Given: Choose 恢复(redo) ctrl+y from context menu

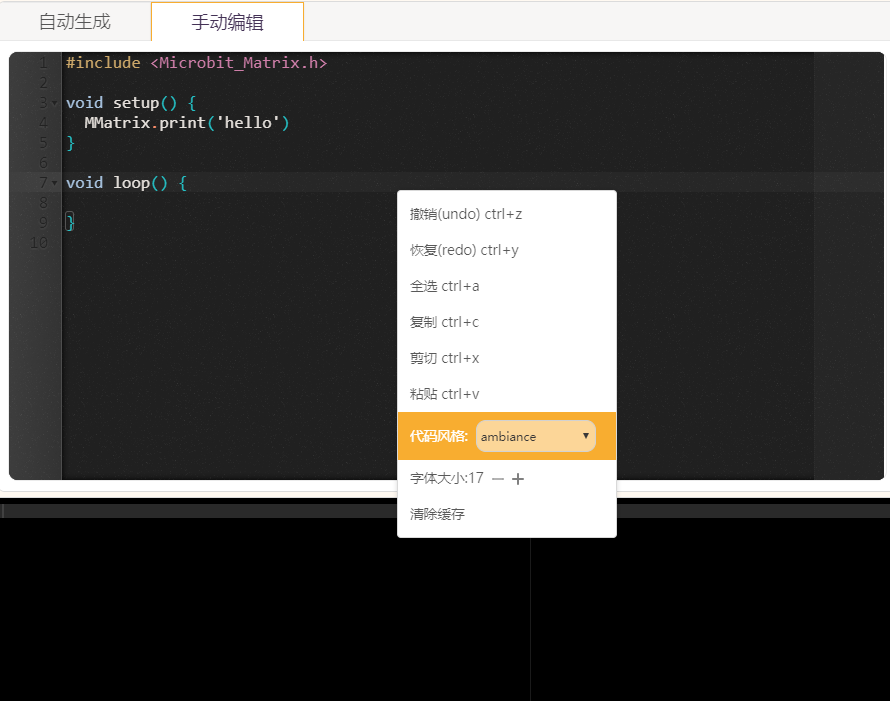Looking at the screenshot, I should point(506,250).
